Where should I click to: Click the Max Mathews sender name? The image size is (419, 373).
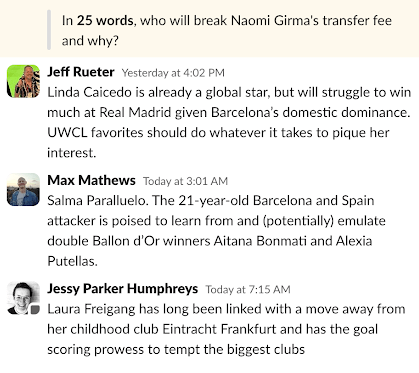pos(91,180)
